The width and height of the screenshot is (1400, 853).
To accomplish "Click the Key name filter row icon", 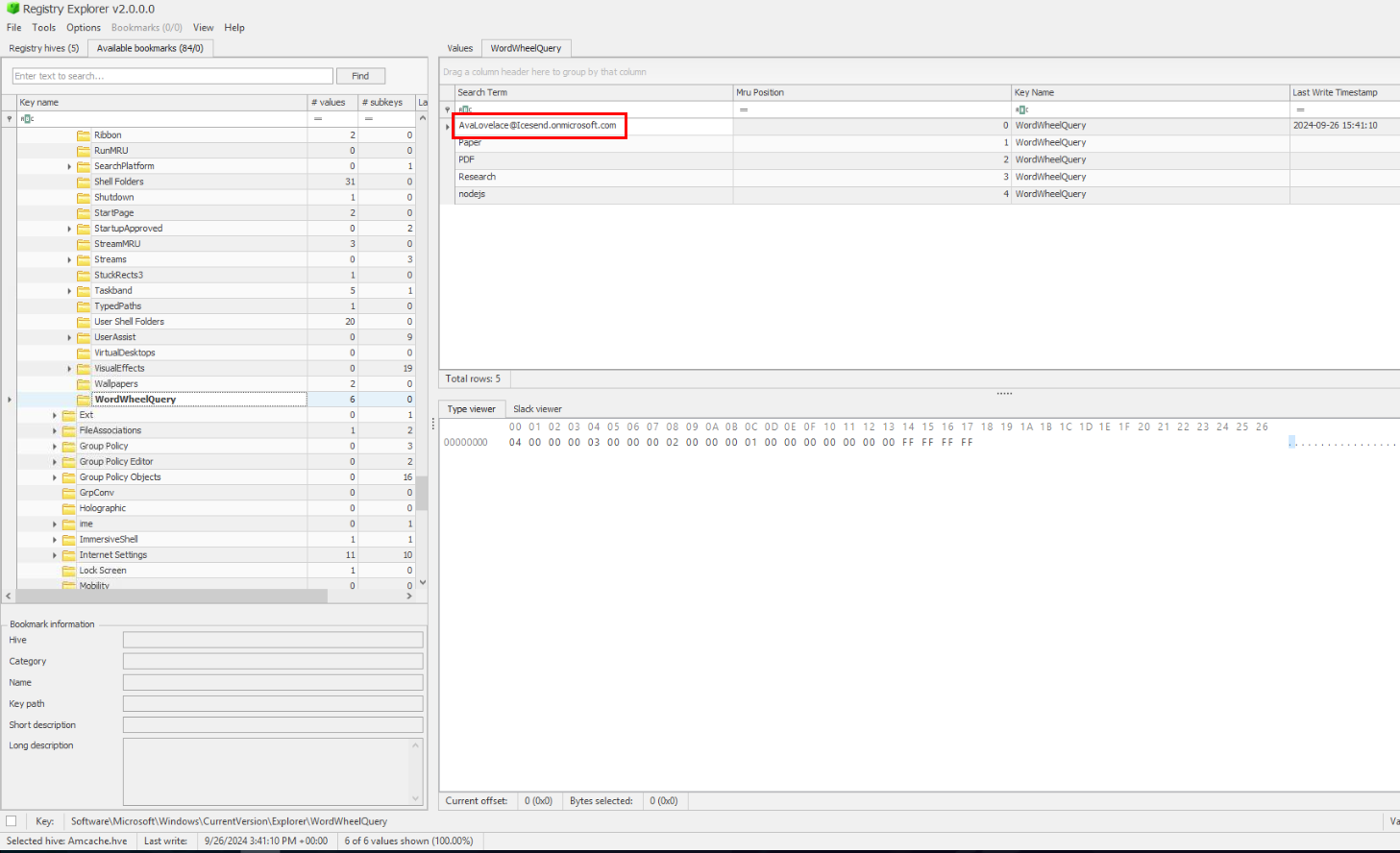I will (27, 119).
